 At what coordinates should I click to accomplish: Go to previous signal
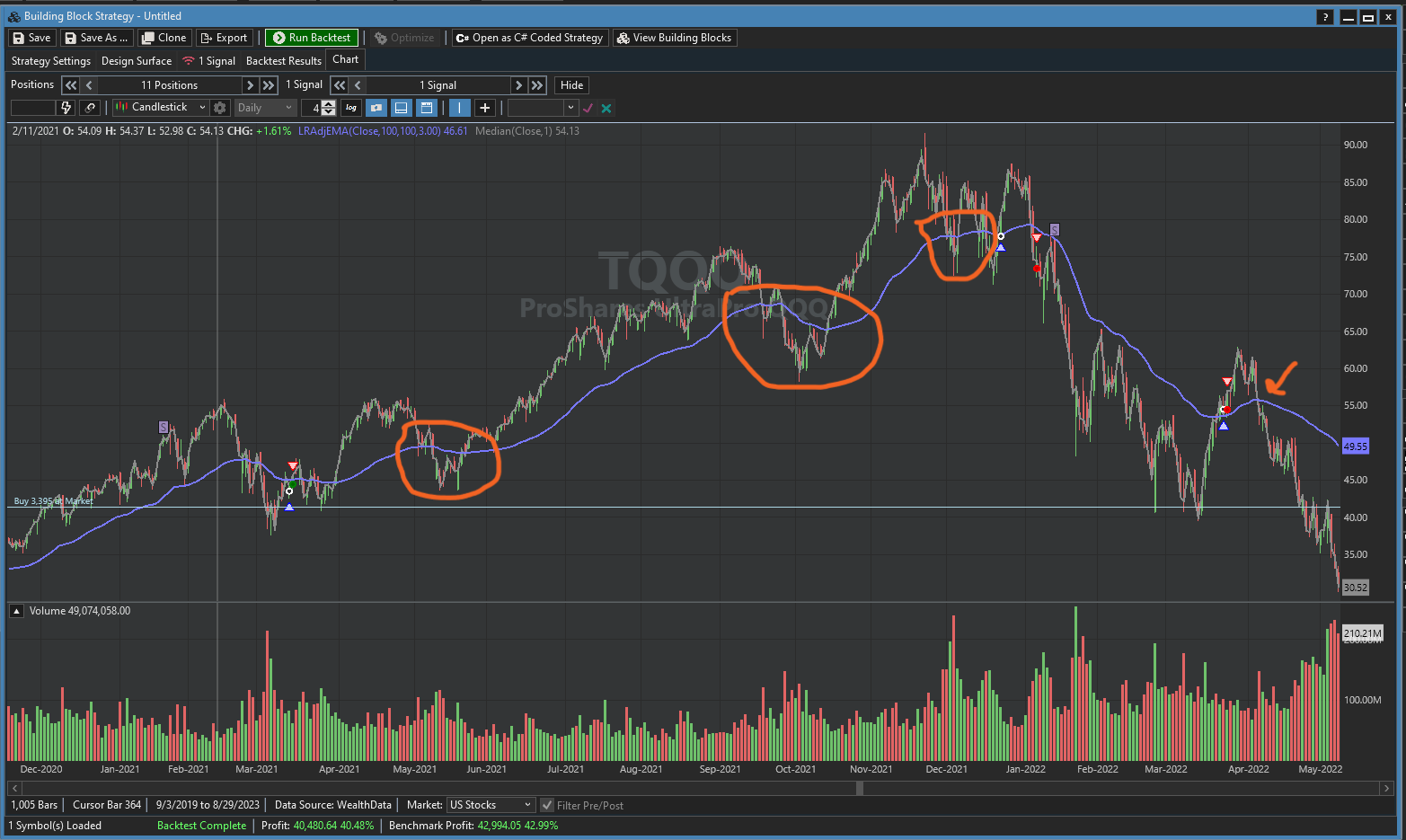358,85
